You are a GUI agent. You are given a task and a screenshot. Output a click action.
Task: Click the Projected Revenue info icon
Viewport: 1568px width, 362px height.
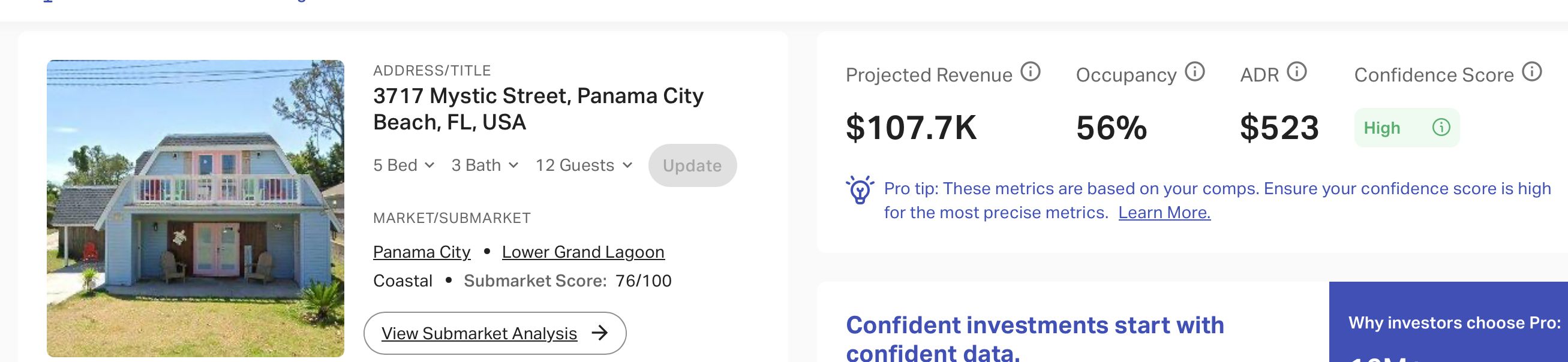pos(1030,73)
